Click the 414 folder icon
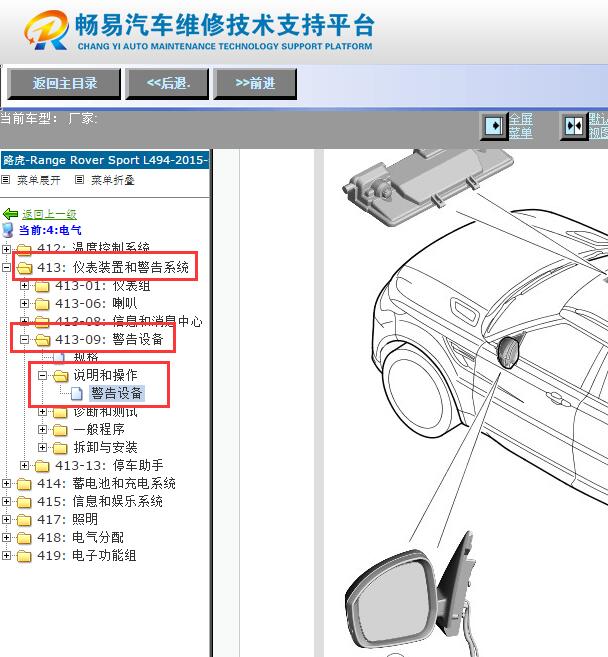The height and width of the screenshot is (657, 608). pos(24,484)
